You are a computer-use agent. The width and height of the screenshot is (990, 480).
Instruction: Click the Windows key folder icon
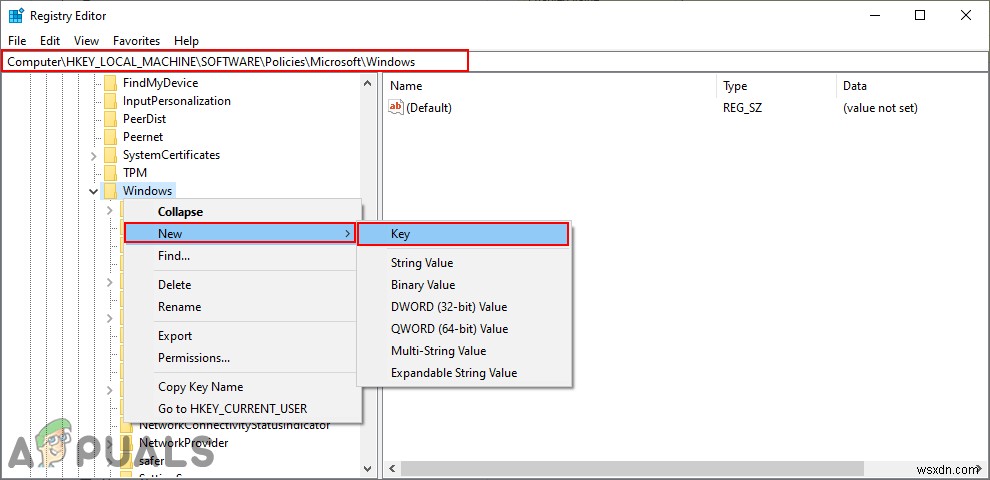tap(110, 190)
